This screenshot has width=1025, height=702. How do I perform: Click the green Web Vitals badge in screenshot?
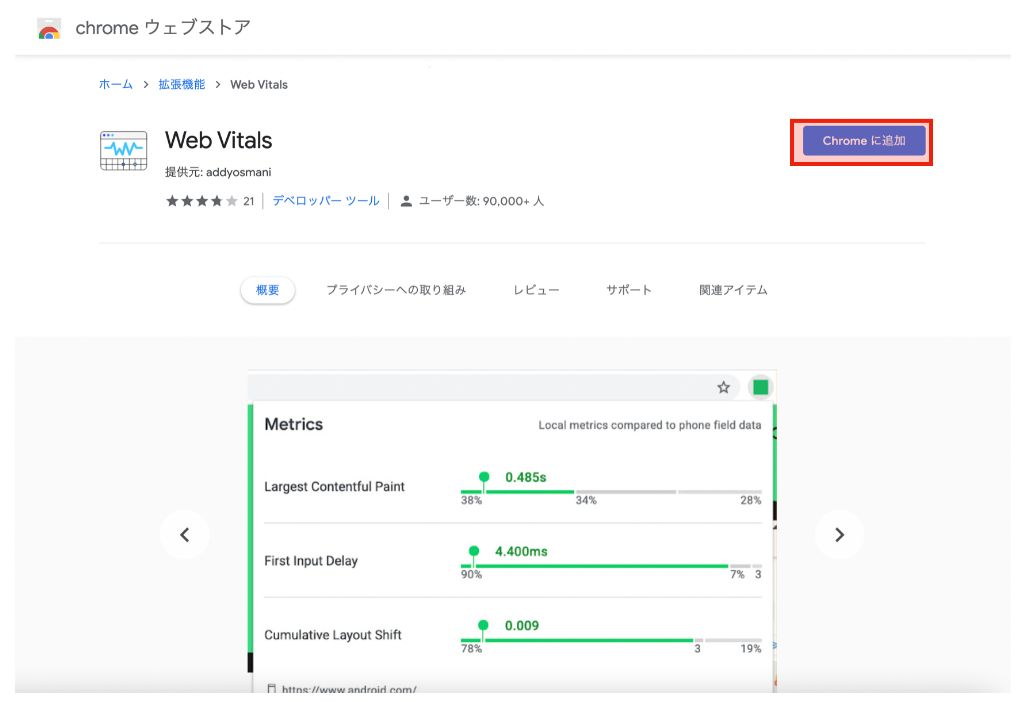click(x=760, y=386)
